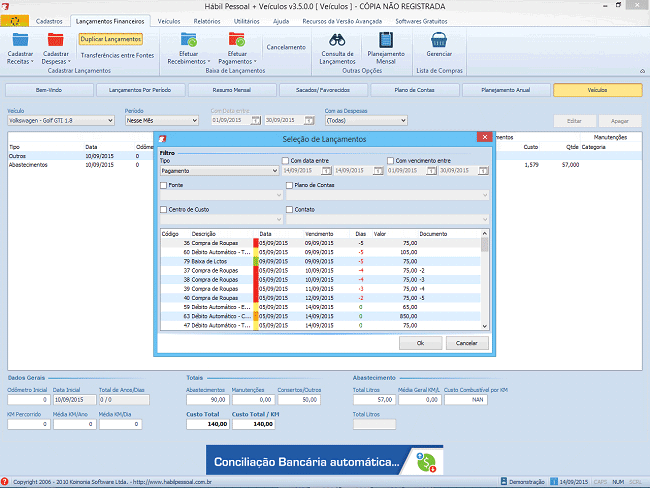Open calendar picker for 30/09/2015 period end
Image resolution: width=650 pixels, height=488 pixels.
click(309, 120)
